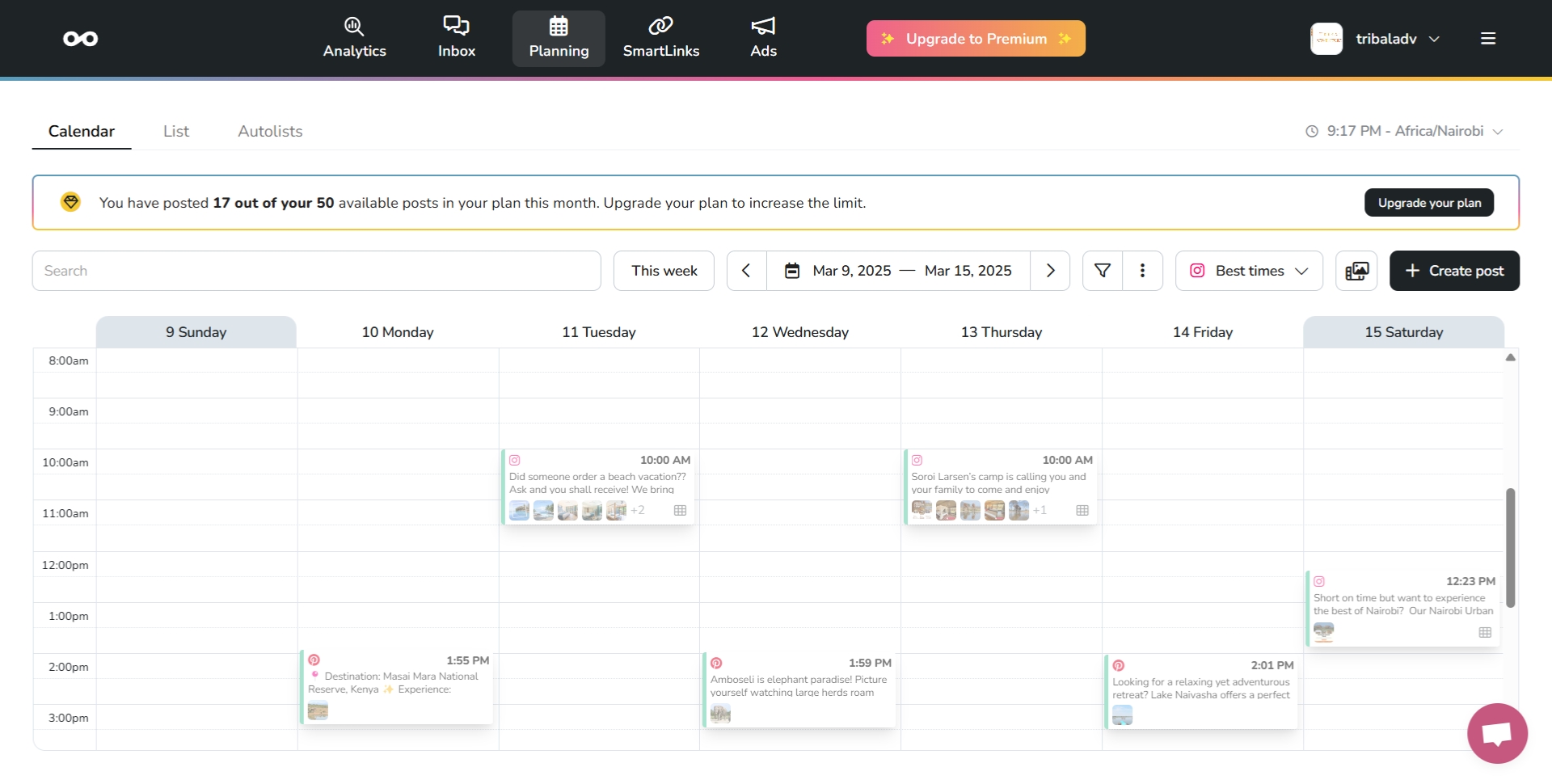Open Saturday's 12:23 PM Nairobi Urban post
The image size is (1552, 784).
pyautogui.click(x=1403, y=608)
